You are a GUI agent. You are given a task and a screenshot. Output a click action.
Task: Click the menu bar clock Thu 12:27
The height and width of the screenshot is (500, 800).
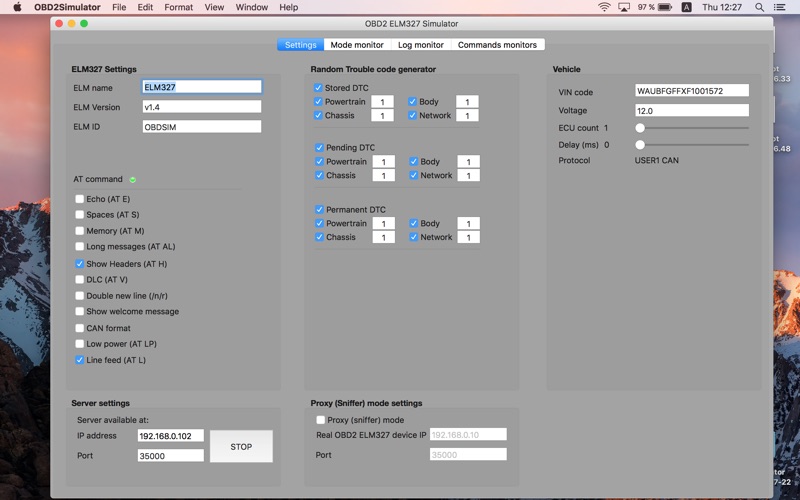721,7
